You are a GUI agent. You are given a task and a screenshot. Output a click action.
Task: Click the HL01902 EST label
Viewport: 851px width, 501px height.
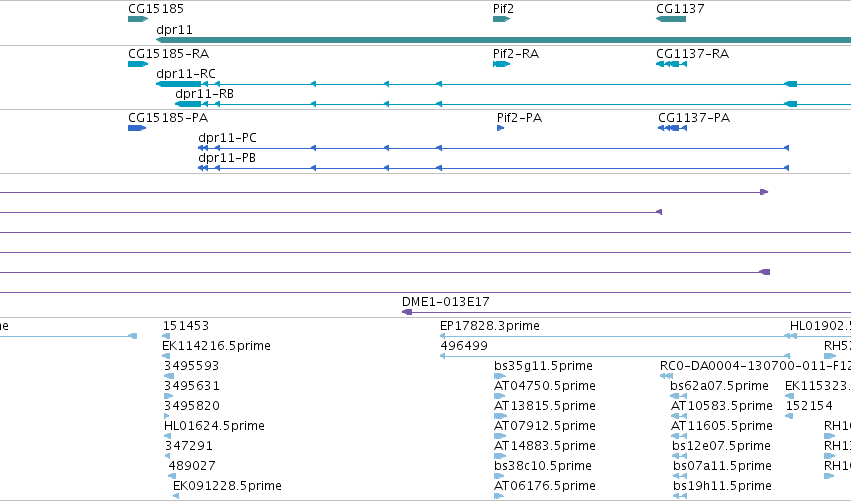coord(820,326)
